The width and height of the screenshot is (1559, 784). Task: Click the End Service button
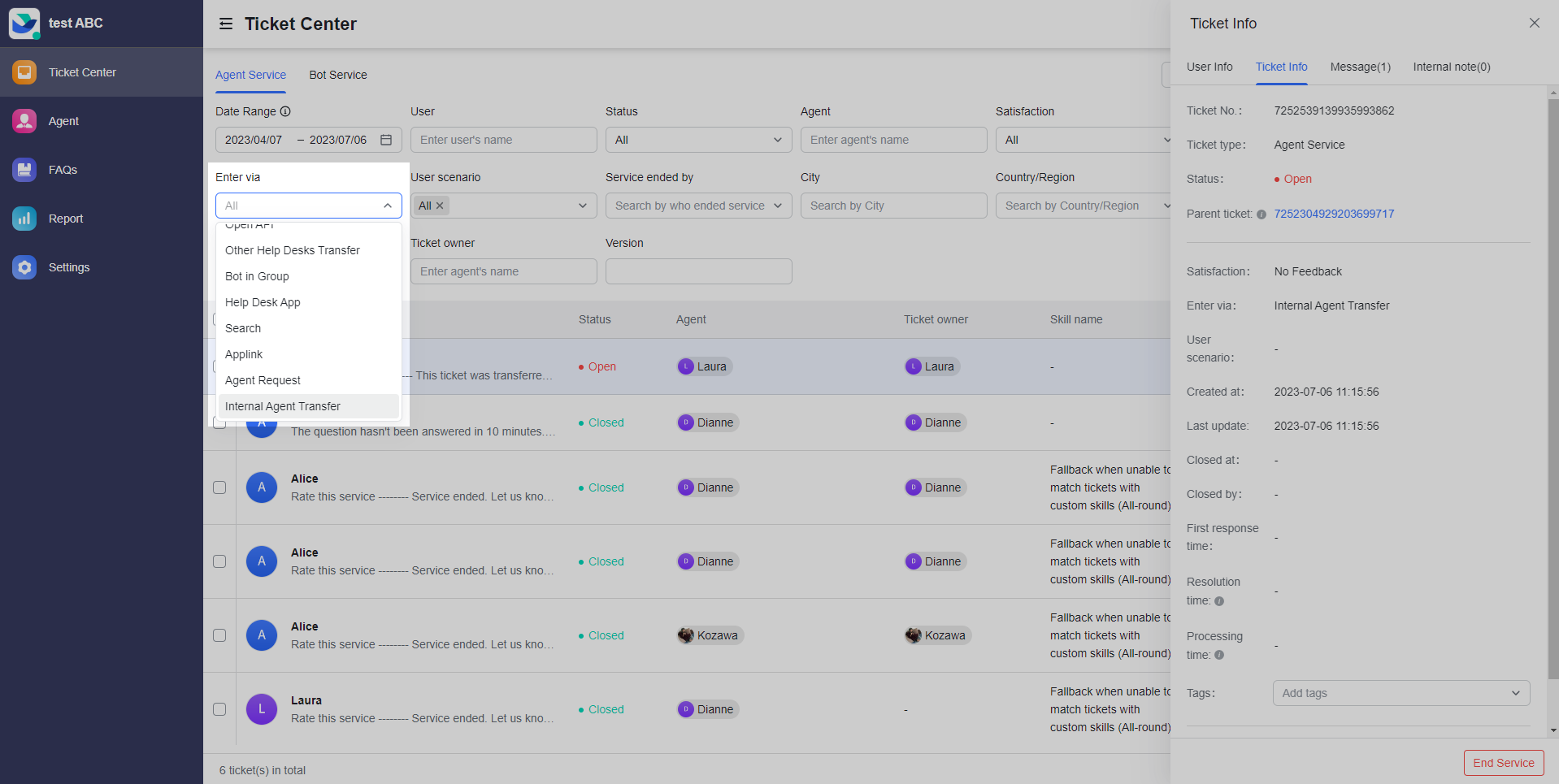1504,763
